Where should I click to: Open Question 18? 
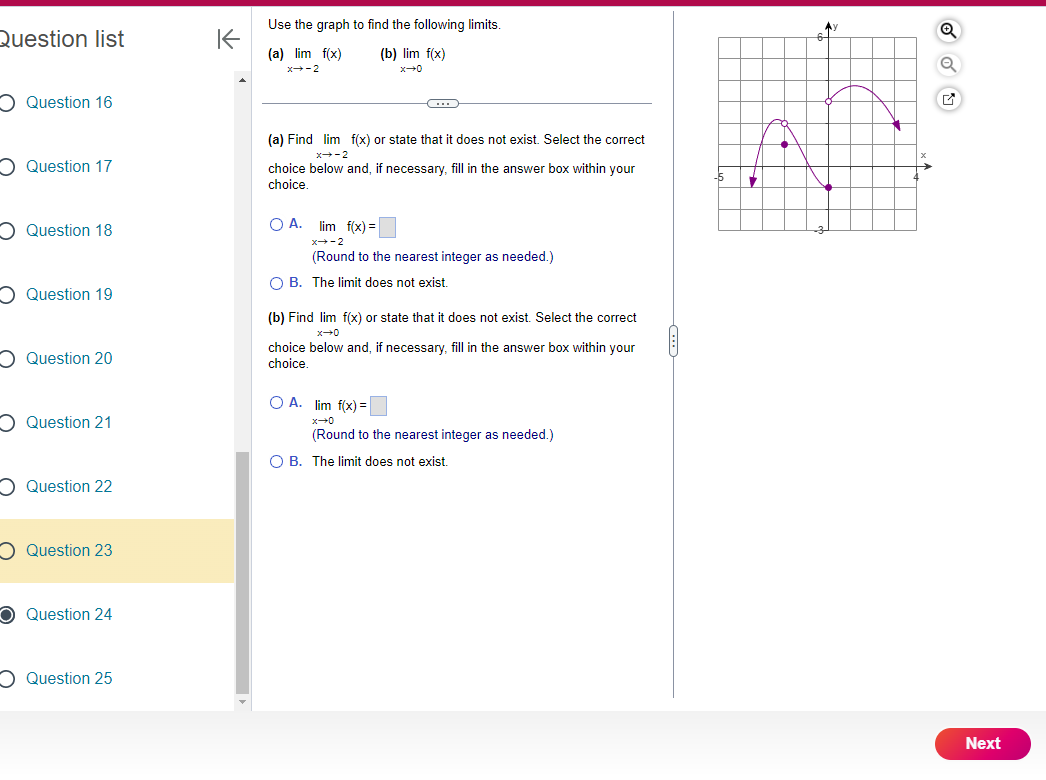click(x=69, y=230)
